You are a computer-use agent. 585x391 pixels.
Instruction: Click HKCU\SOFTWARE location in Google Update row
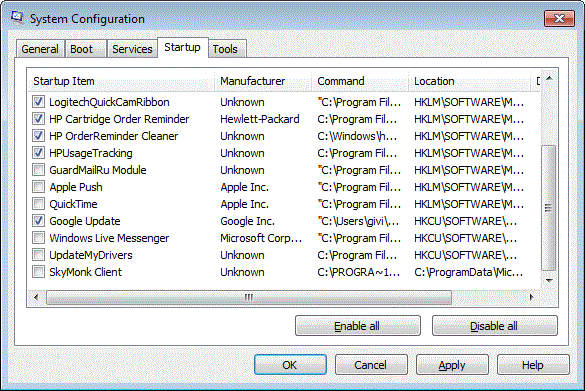pyautogui.click(x=465, y=221)
